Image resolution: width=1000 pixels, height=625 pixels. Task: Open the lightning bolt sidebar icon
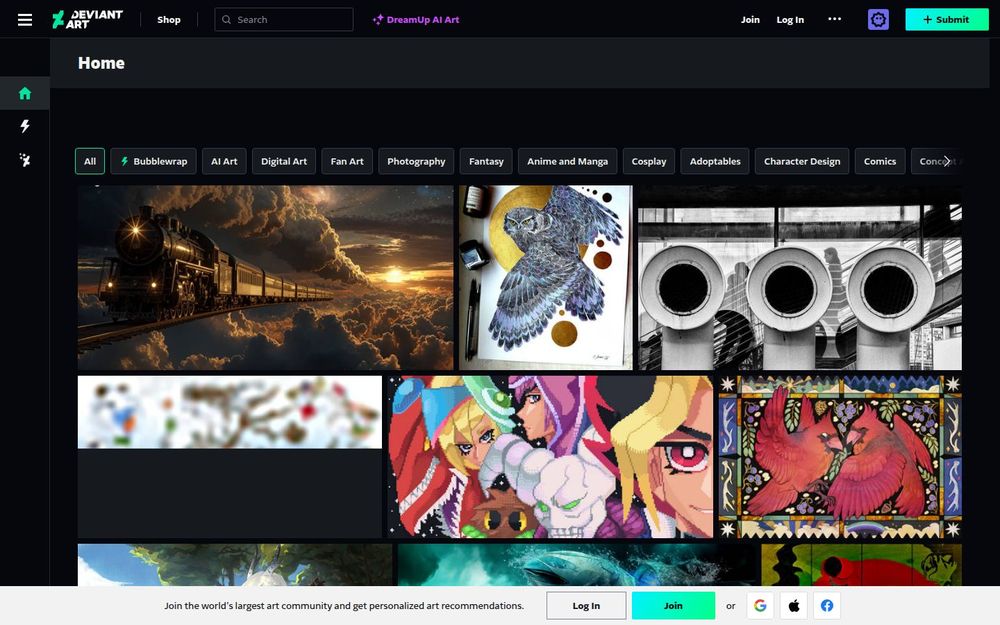click(25, 126)
